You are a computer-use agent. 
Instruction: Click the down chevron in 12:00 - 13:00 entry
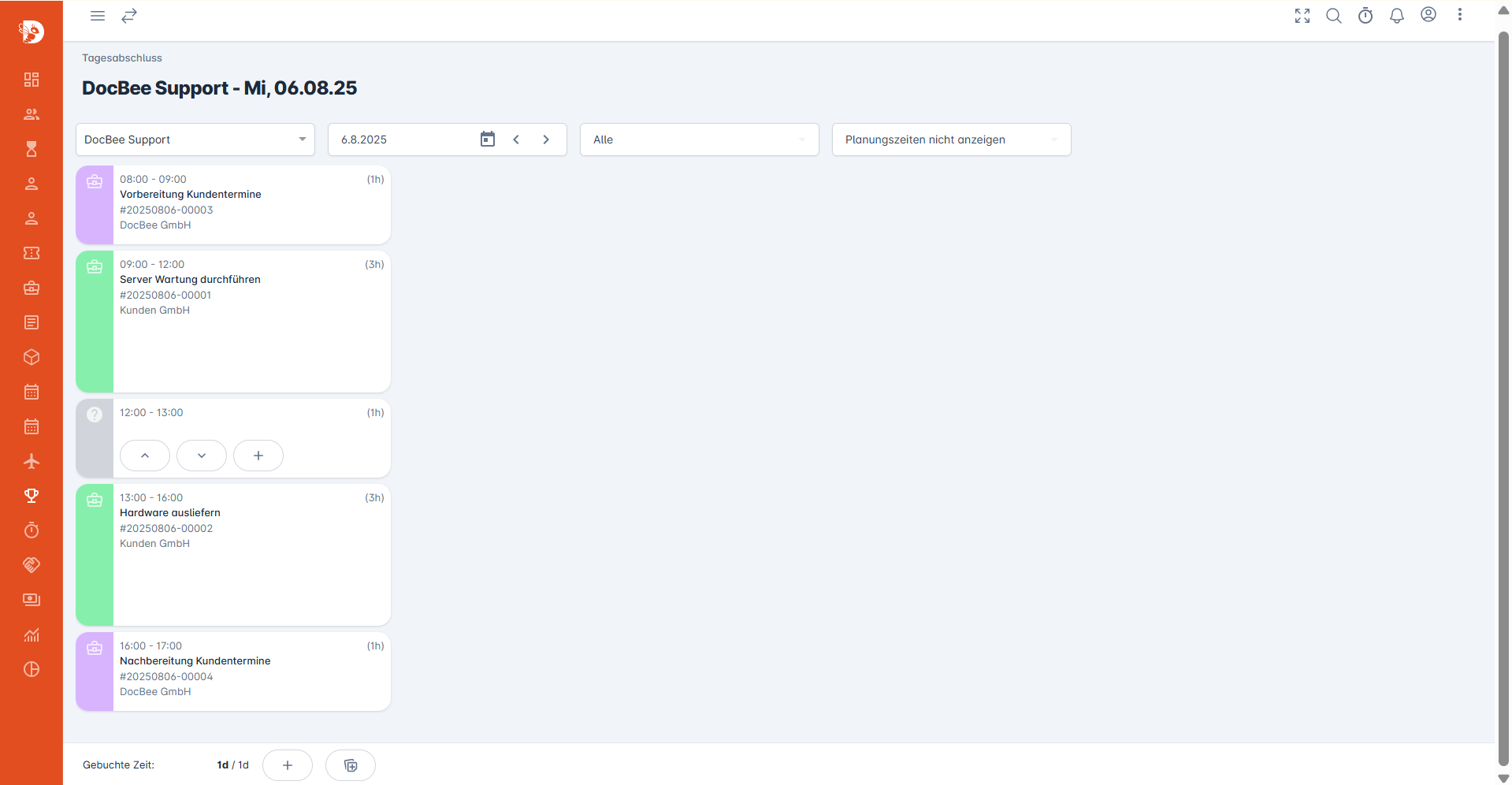pyautogui.click(x=202, y=456)
